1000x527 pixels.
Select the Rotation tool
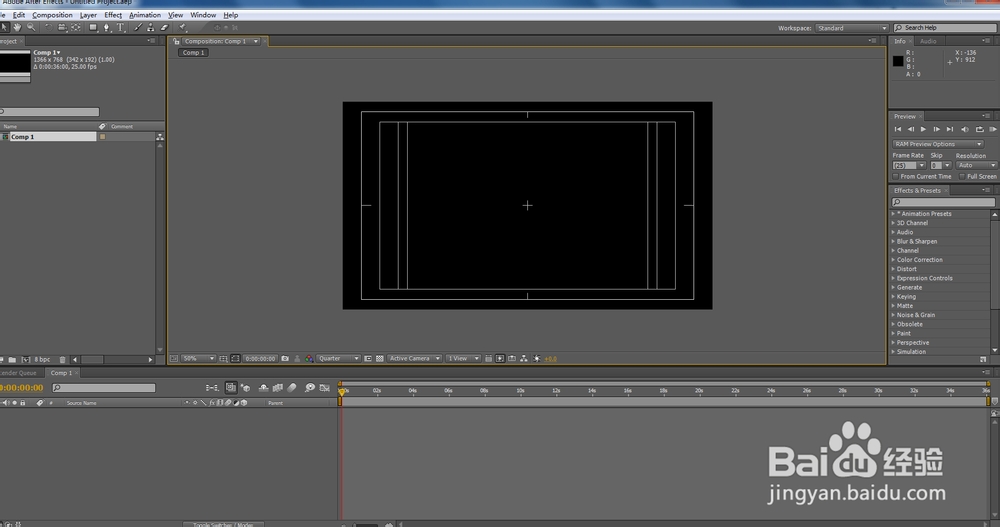pyautogui.click(x=48, y=27)
